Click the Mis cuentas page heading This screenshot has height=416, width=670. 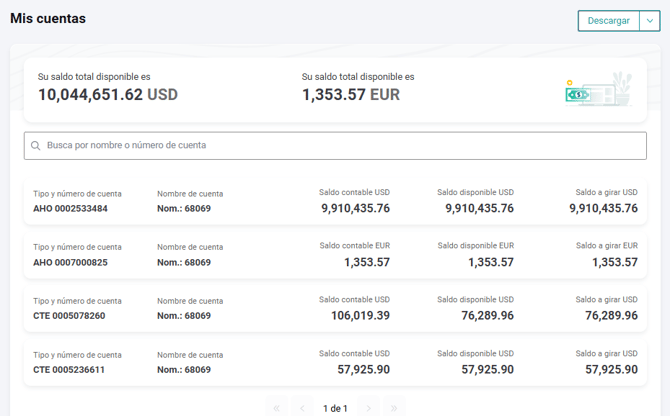click(x=48, y=19)
